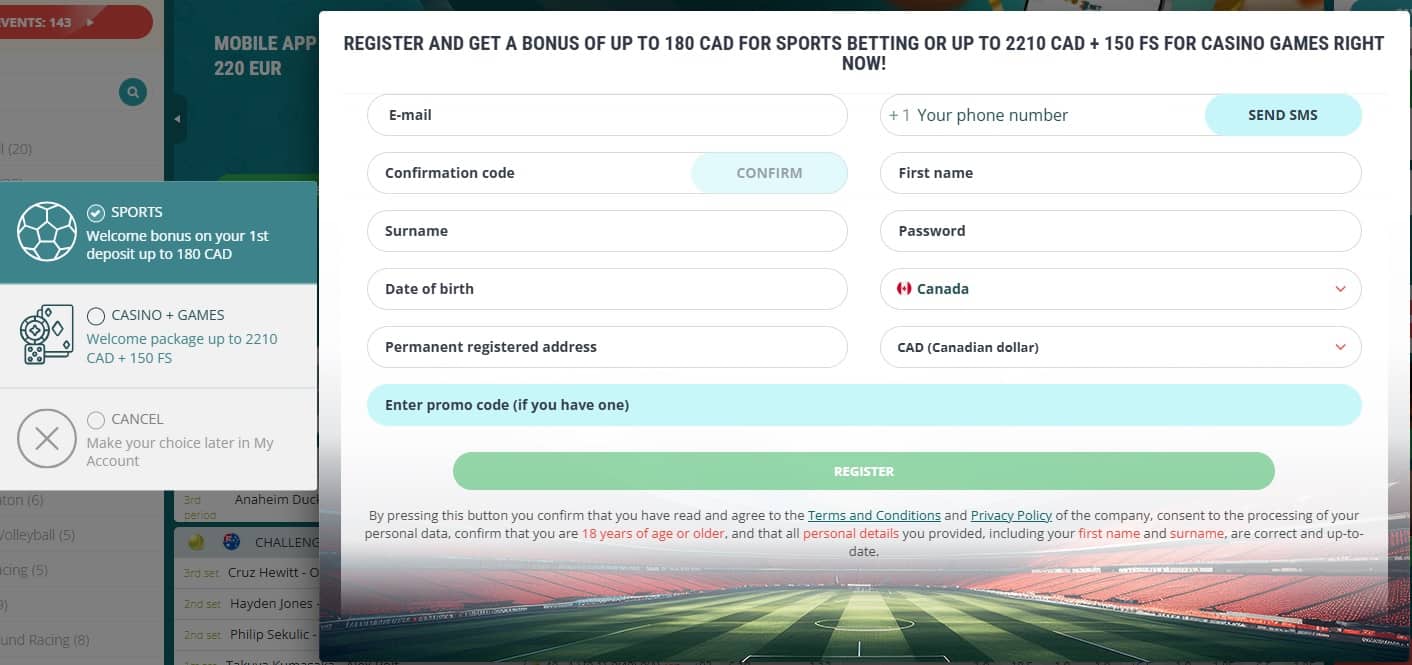Click the promo code input field
The height and width of the screenshot is (665, 1412).
click(864, 404)
